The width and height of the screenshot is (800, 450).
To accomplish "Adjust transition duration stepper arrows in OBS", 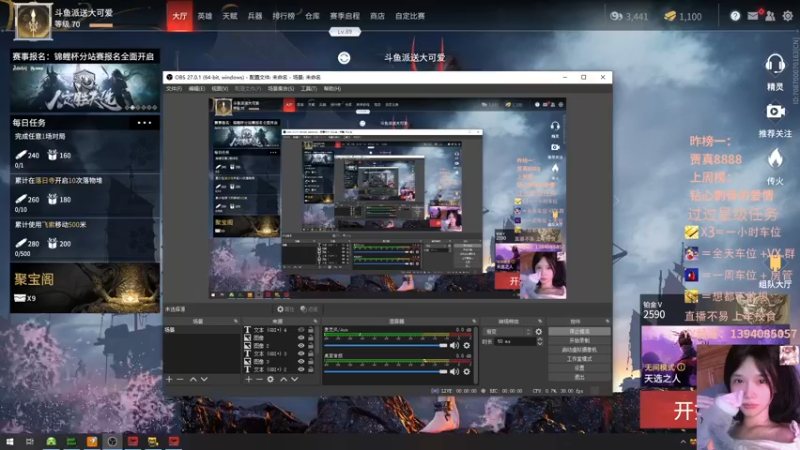I will tap(540, 341).
